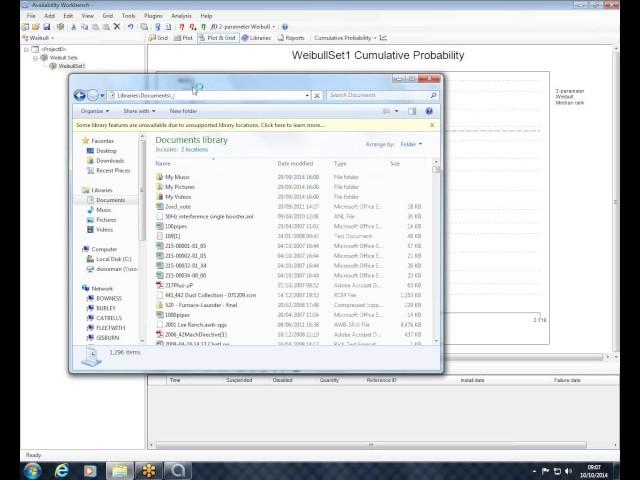Viewport: 640px width, 480px height.
Task: Click the file list vertical scrollbar down arrow
Action: 436,341
